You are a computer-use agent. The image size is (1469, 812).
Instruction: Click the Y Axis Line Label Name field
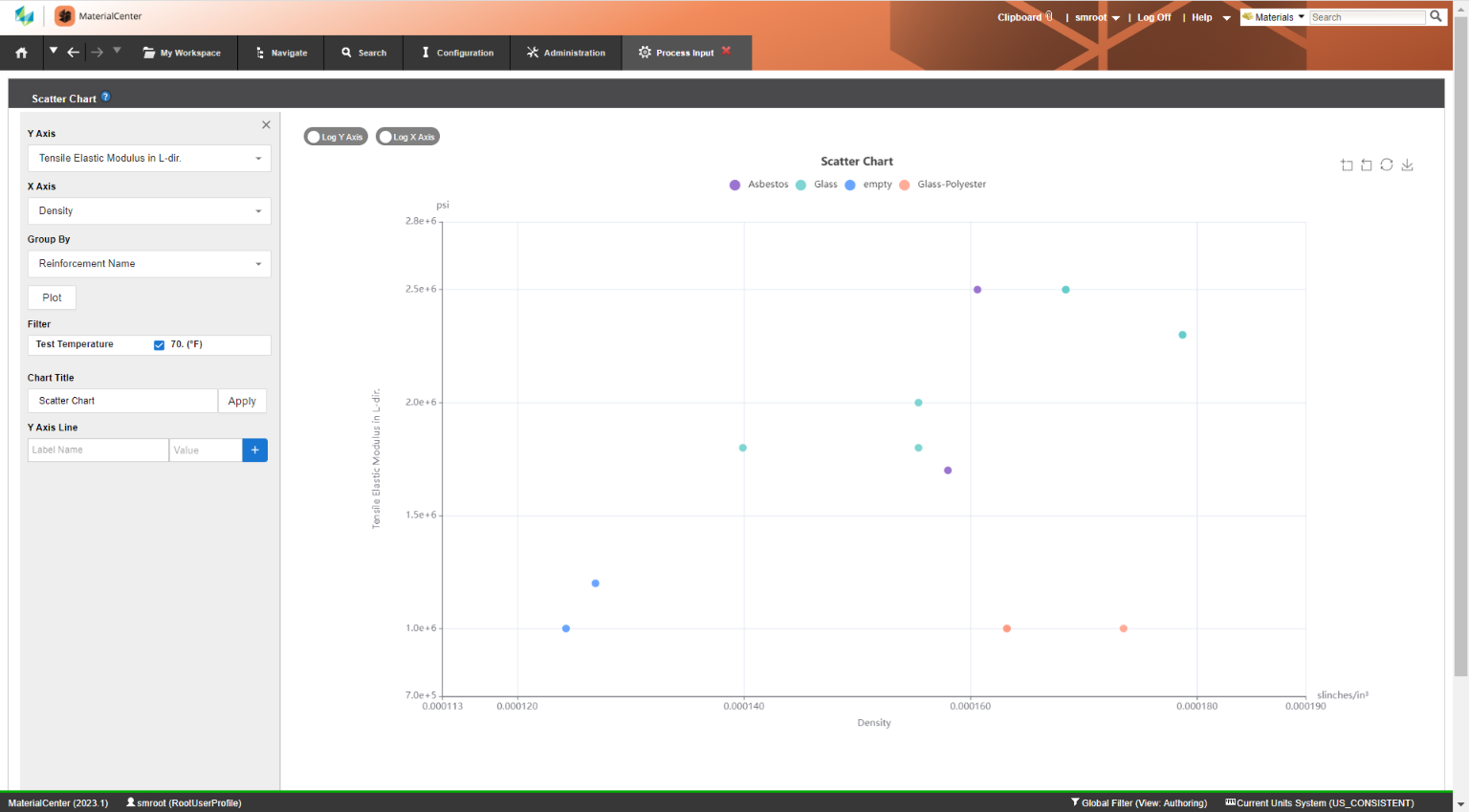coord(98,450)
